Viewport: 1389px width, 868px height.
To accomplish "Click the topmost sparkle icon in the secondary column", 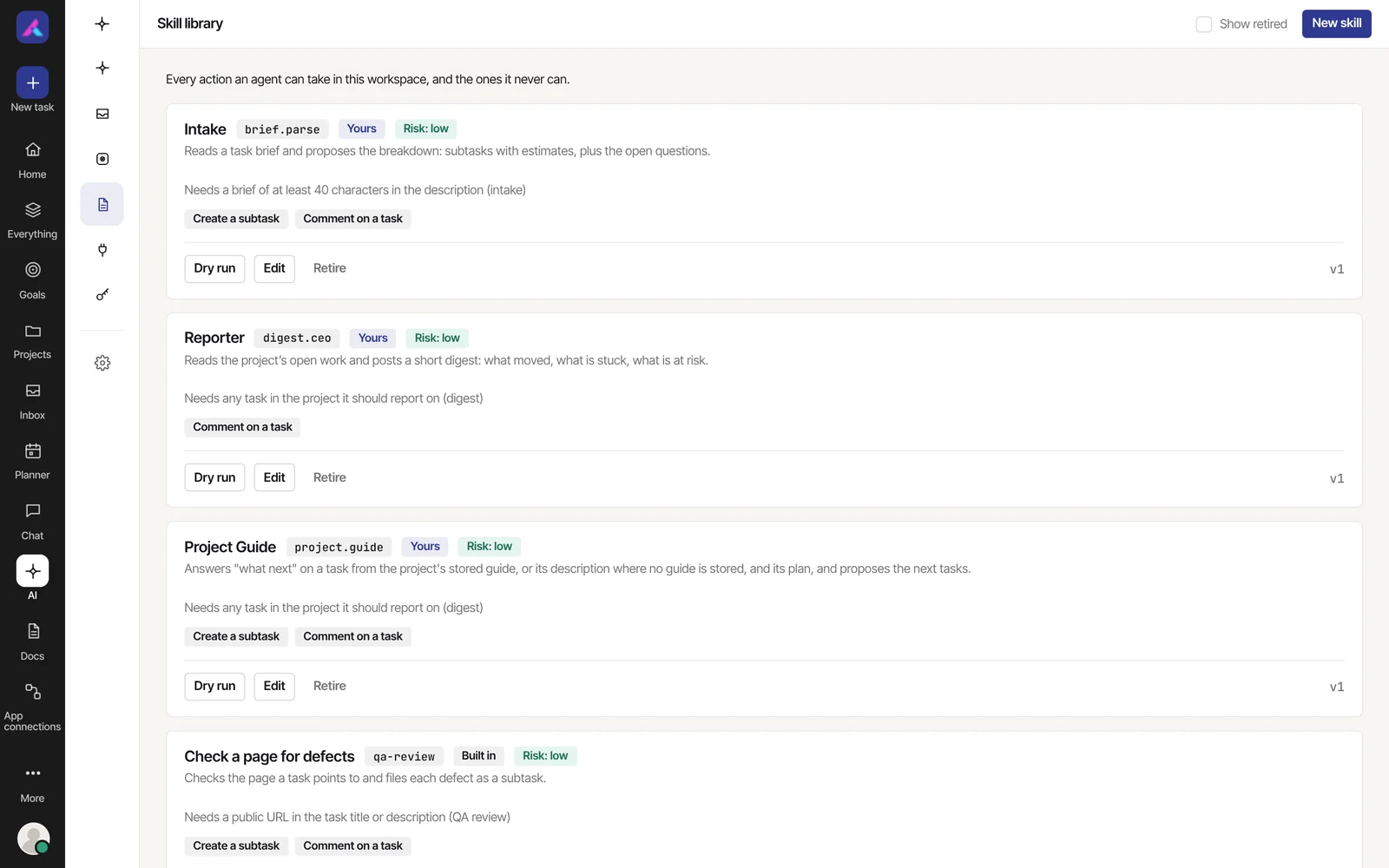I will (102, 23).
